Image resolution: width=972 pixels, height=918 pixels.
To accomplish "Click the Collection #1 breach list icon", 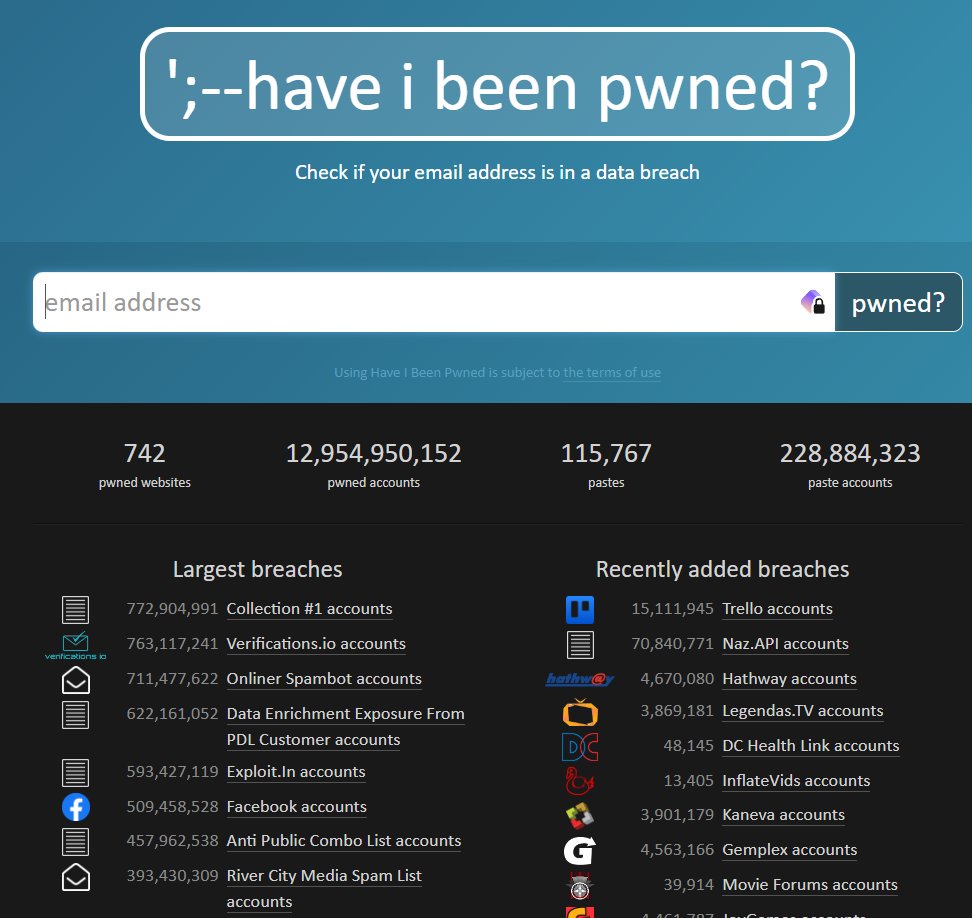I will pyautogui.click(x=76, y=609).
